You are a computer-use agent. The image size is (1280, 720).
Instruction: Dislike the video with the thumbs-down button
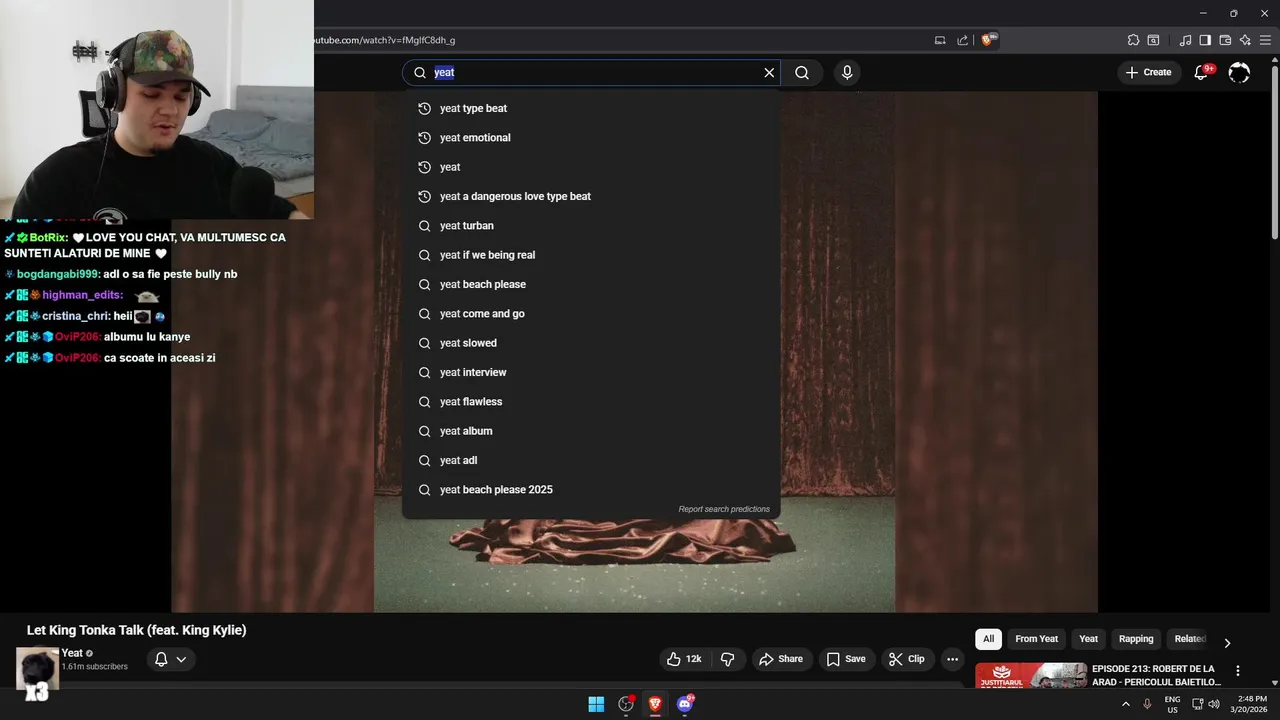(727, 659)
